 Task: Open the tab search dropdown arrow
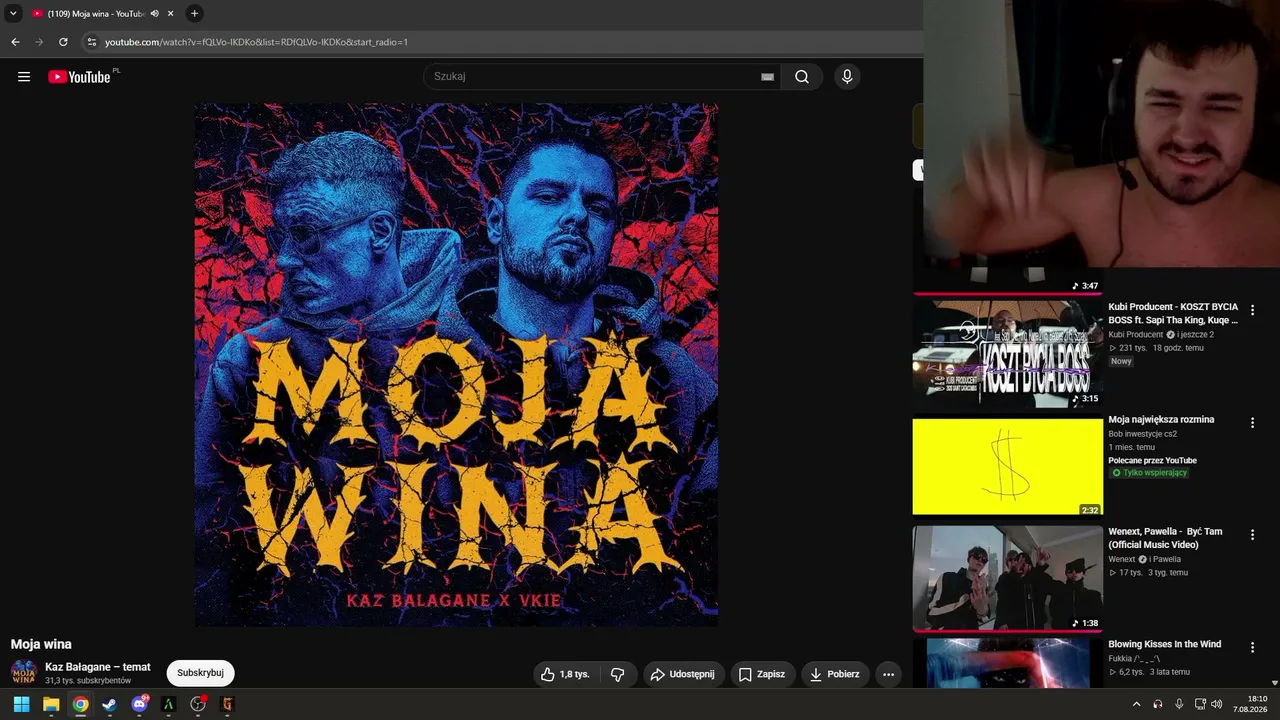point(13,14)
